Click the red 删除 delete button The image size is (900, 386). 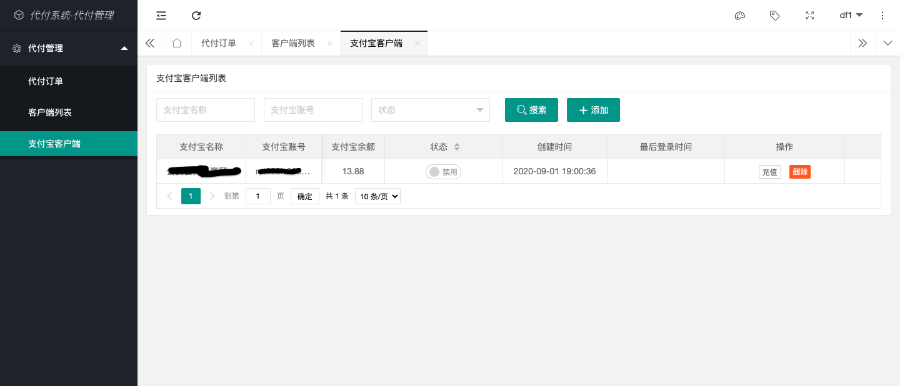pyautogui.click(x=800, y=172)
